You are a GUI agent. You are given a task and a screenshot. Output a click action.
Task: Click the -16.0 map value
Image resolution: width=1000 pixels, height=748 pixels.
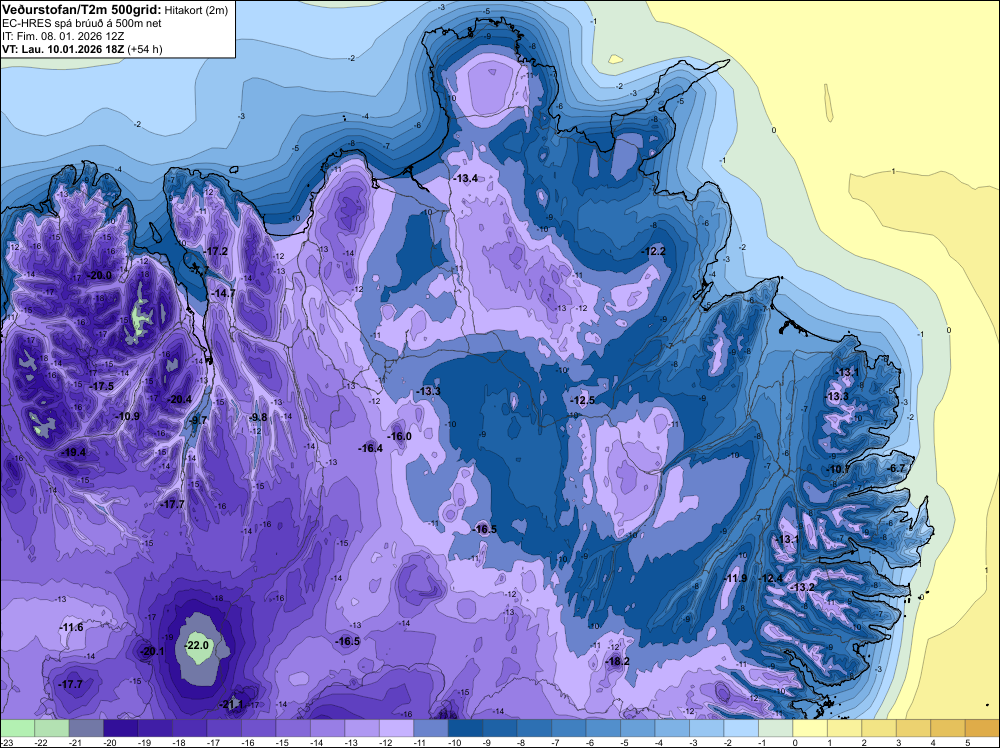(x=399, y=436)
